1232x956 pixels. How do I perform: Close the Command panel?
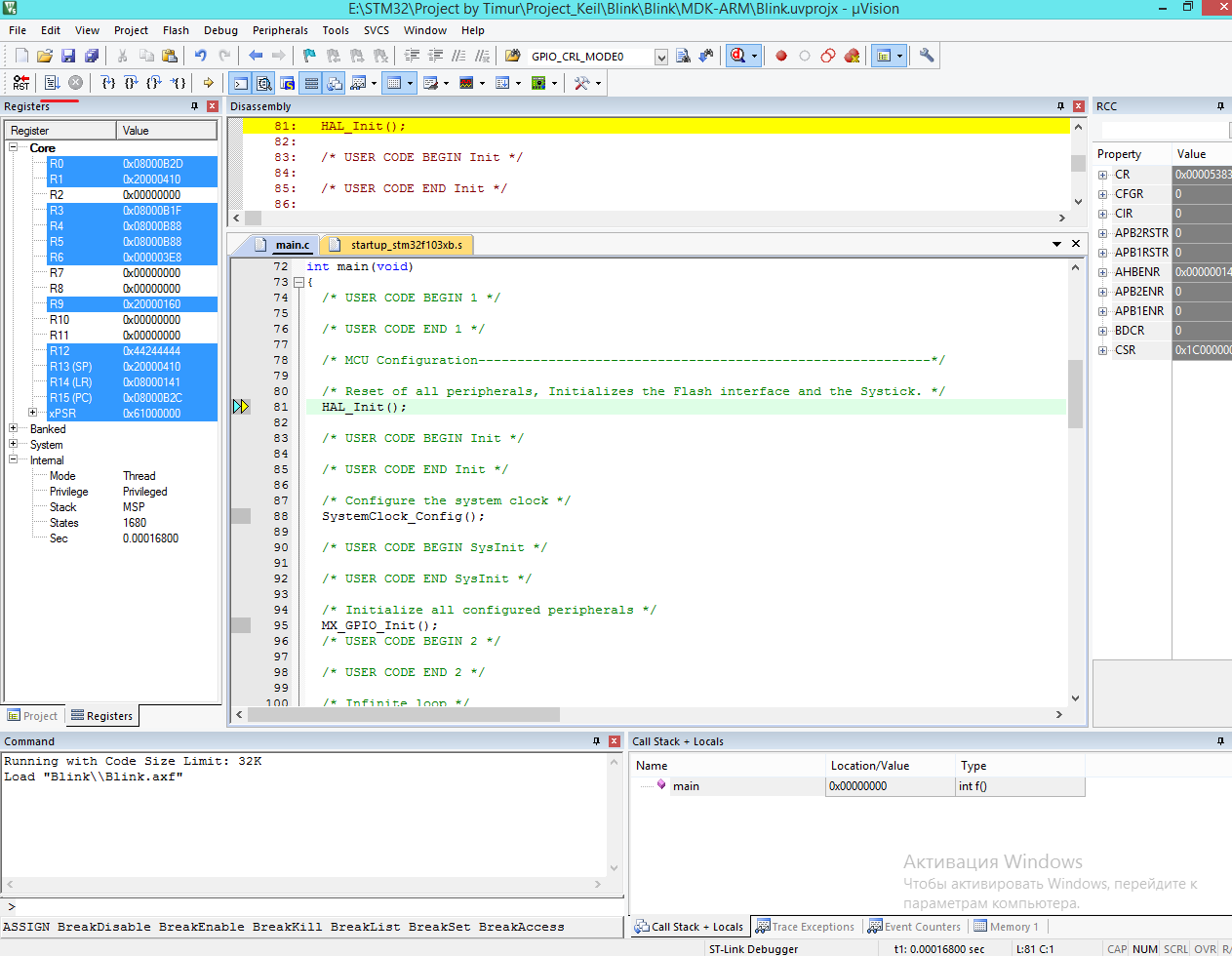point(615,741)
